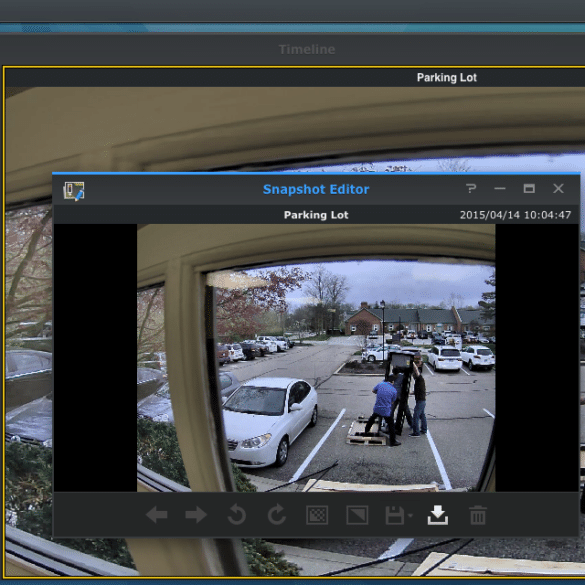Click the Snapshot Editor title text
585x585 pixels.
coord(316,189)
